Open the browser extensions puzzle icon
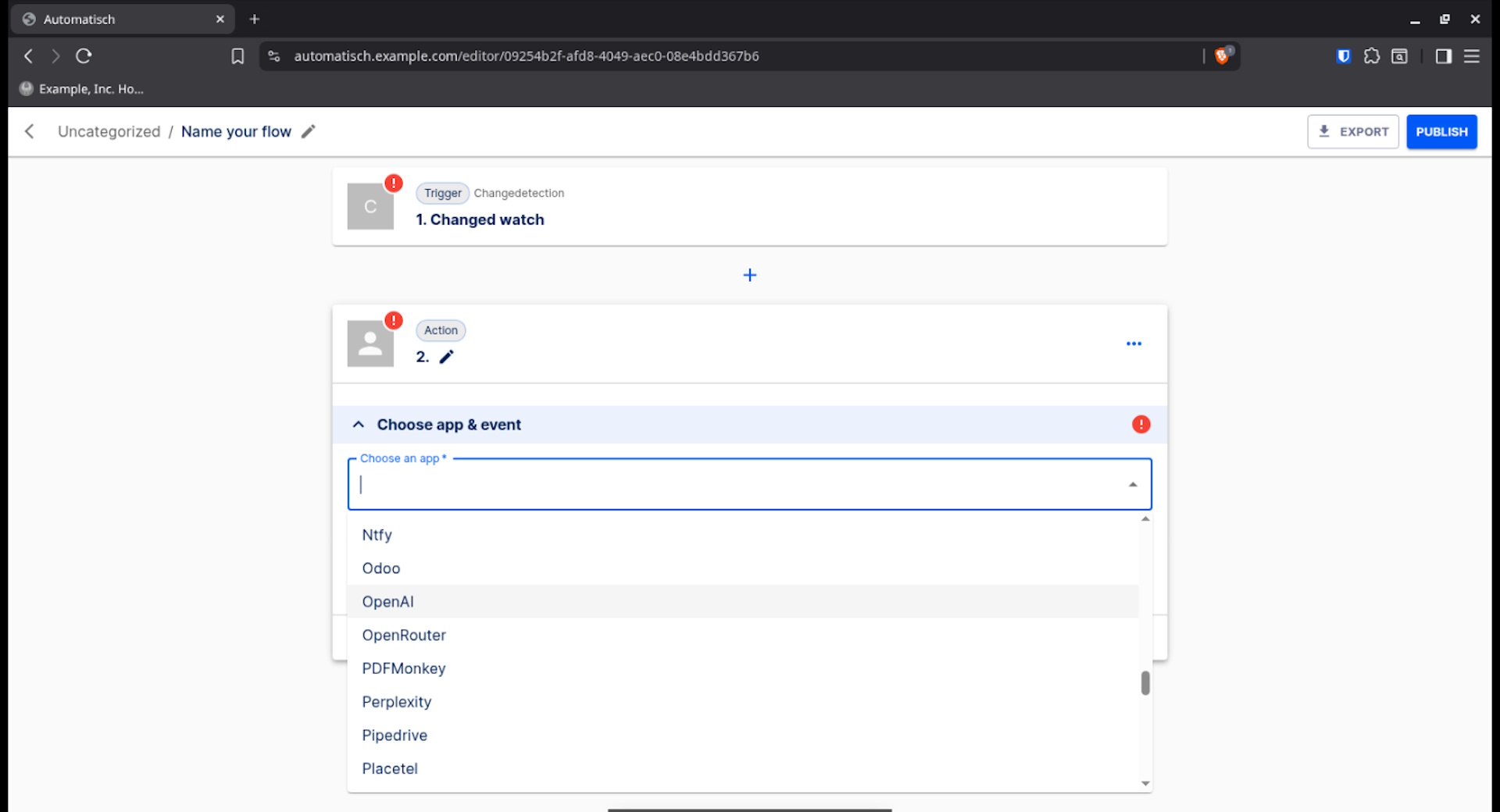This screenshot has height=812, width=1500. coord(1371,56)
